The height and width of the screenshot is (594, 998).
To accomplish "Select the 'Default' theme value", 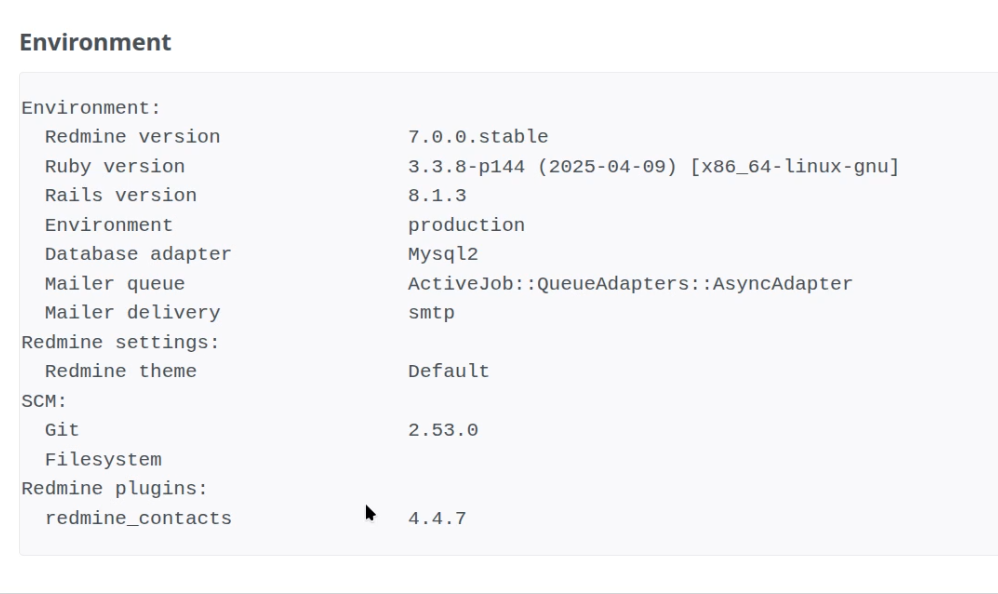I will (449, 371).
